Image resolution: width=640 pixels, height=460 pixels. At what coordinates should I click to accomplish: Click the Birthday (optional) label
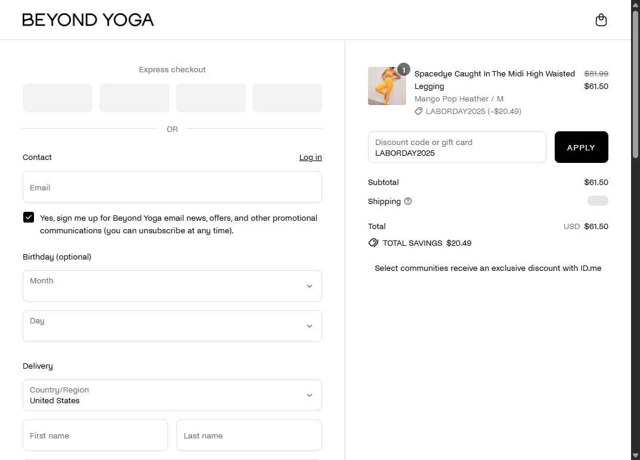click(57, 257)
